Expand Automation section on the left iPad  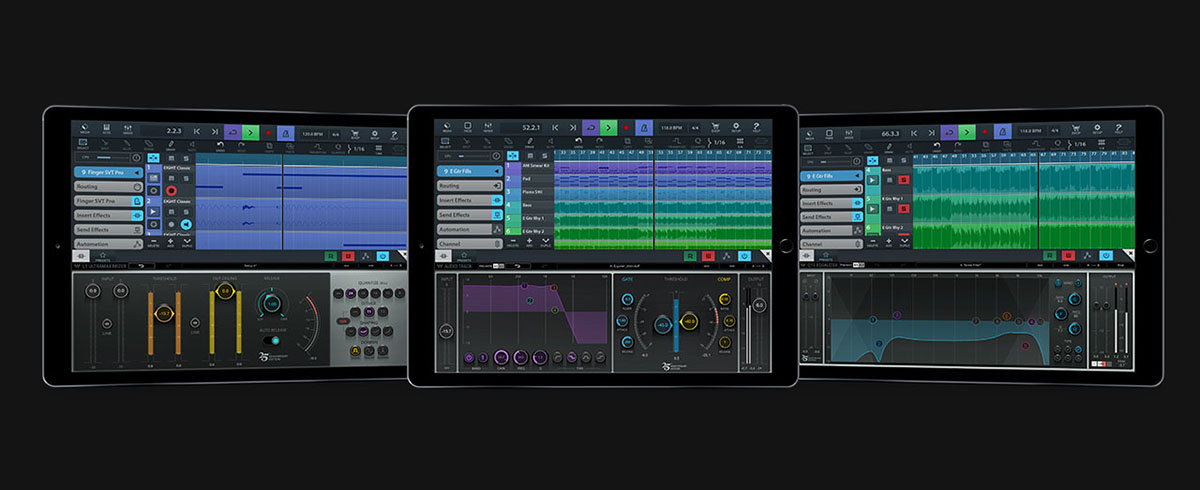tap(108, 244)
